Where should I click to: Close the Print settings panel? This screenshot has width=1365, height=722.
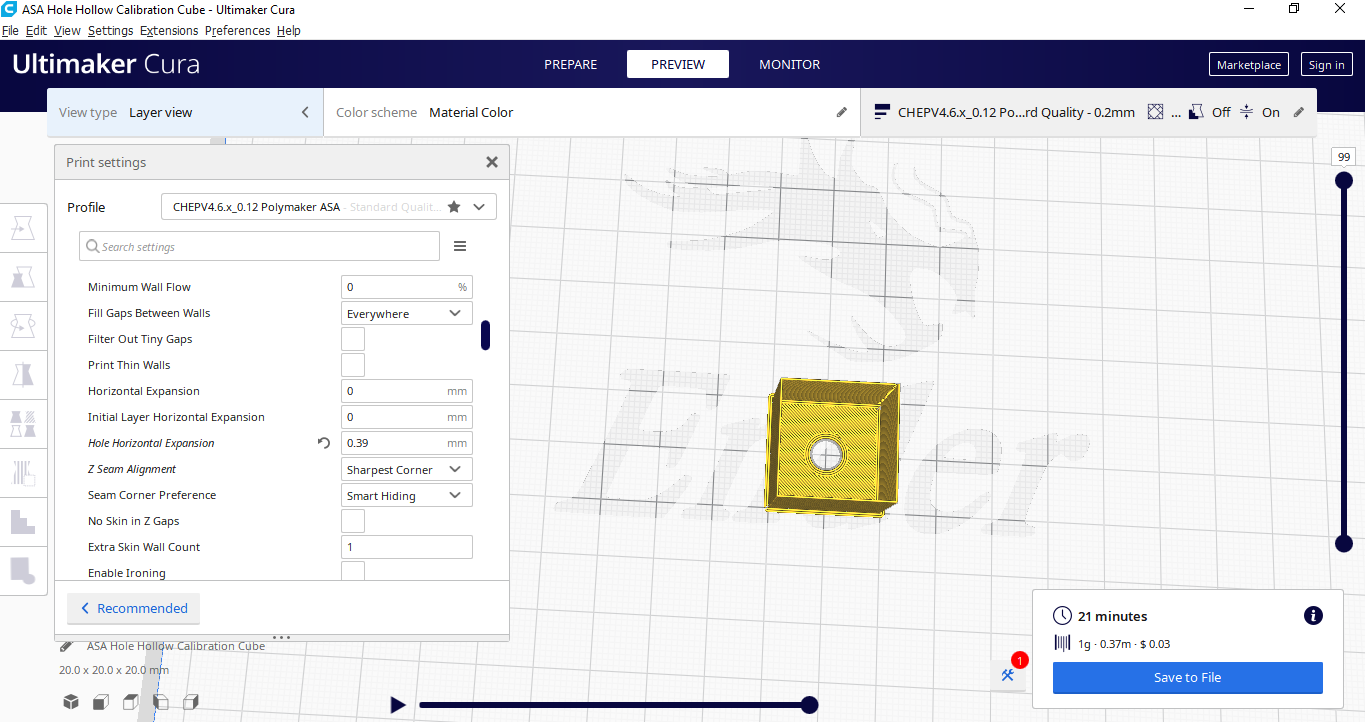(492, 162)
